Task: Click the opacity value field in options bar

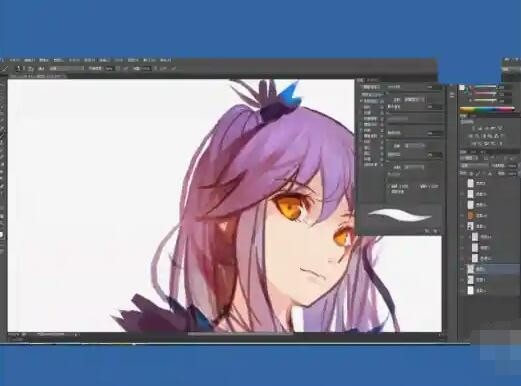Action: 109,68
